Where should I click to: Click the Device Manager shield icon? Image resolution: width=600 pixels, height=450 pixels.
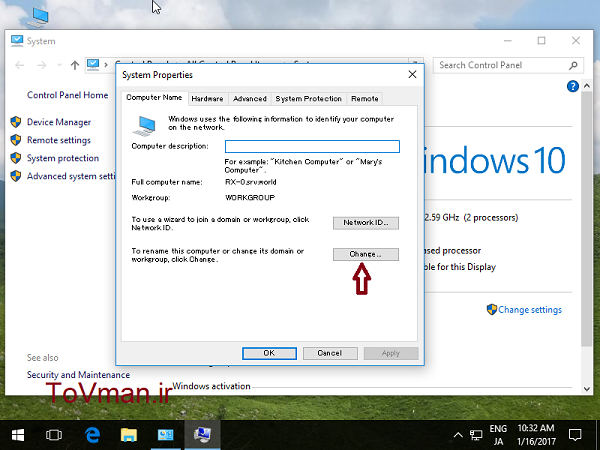pos(16,122)
